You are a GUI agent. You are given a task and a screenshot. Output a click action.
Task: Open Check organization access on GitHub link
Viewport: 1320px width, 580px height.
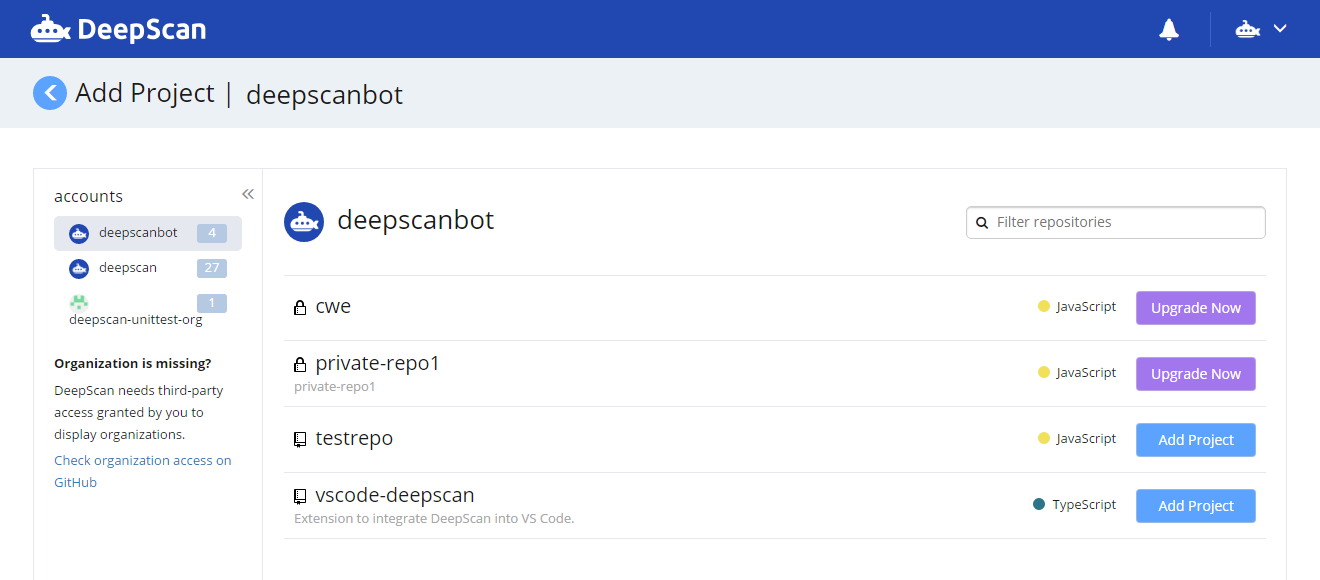coord(142,471)
